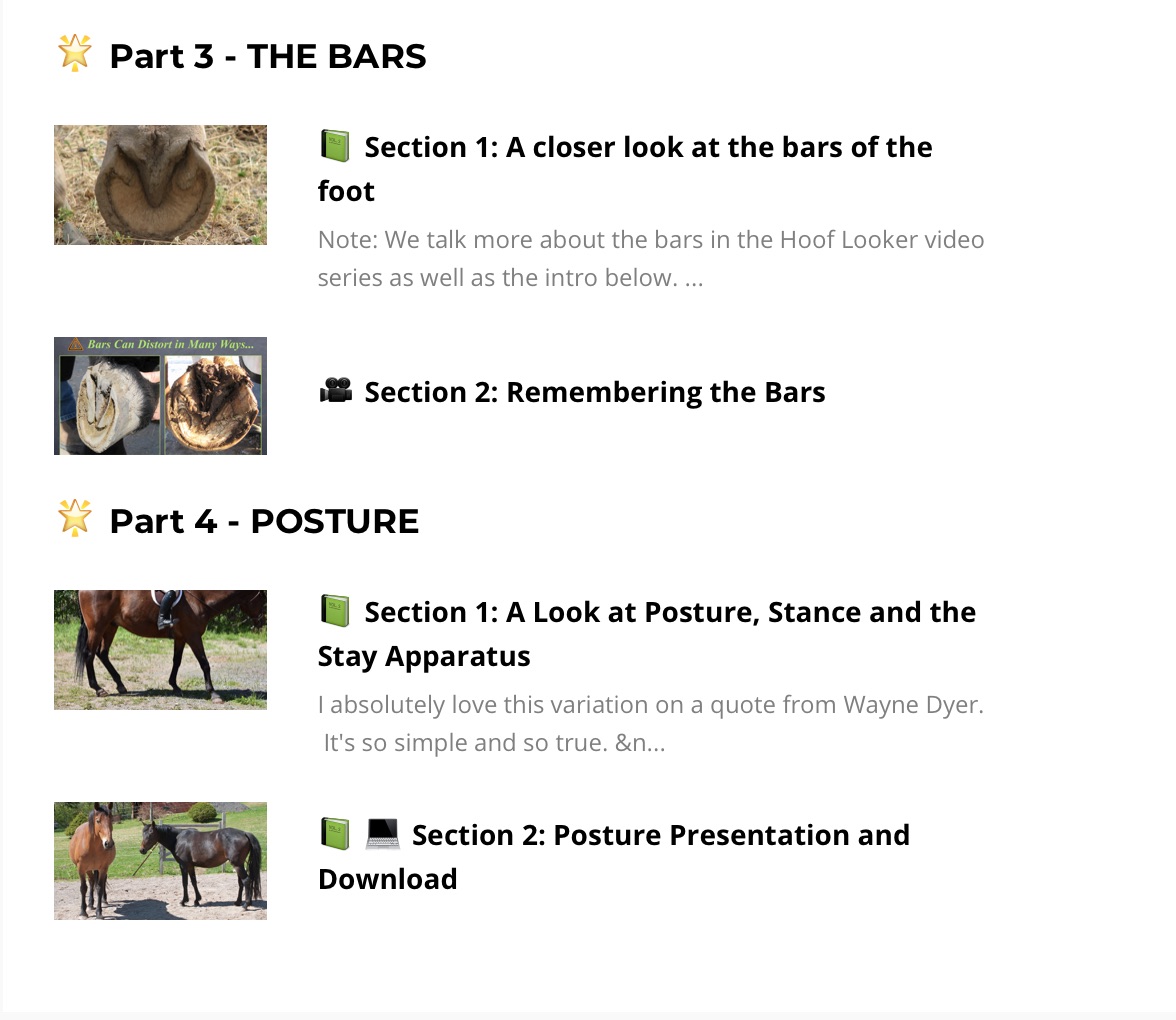Click the star icon beside Part 4
The image size is (1176, 1020).
point(75,518)
